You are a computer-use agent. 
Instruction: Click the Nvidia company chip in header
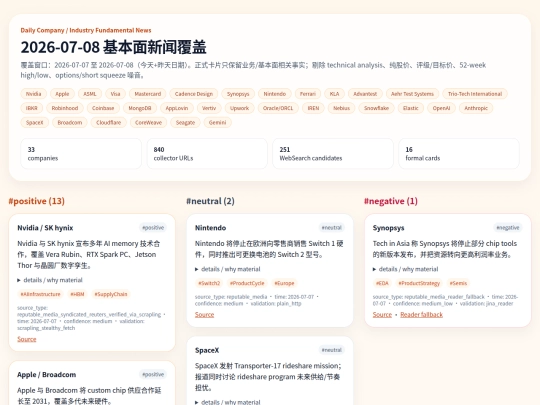pos(33,94)
